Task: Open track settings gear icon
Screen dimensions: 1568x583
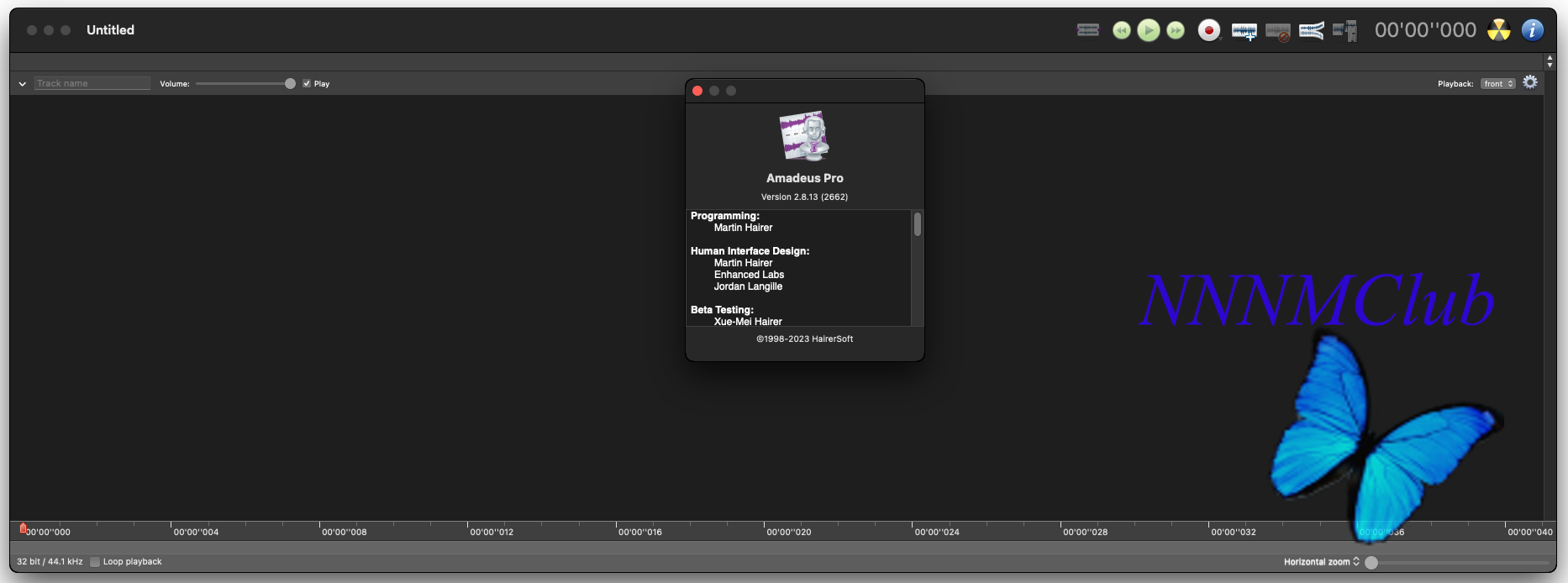Action: (x=1530, y=82)
